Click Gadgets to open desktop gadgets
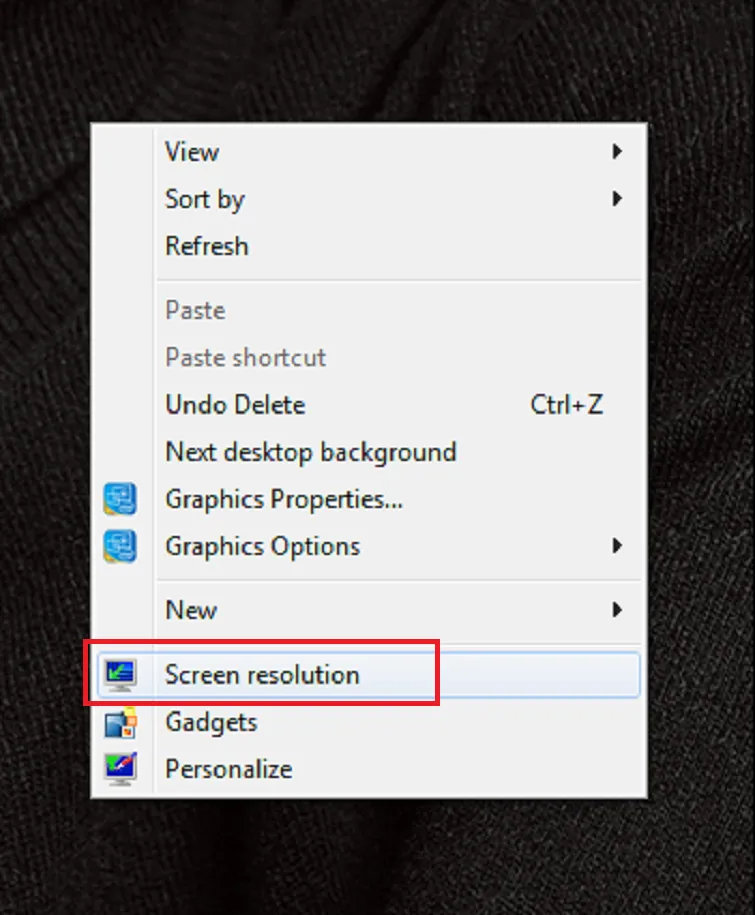Image resolution: width=755 pixels, height=915 pixels. click(210, 722)
